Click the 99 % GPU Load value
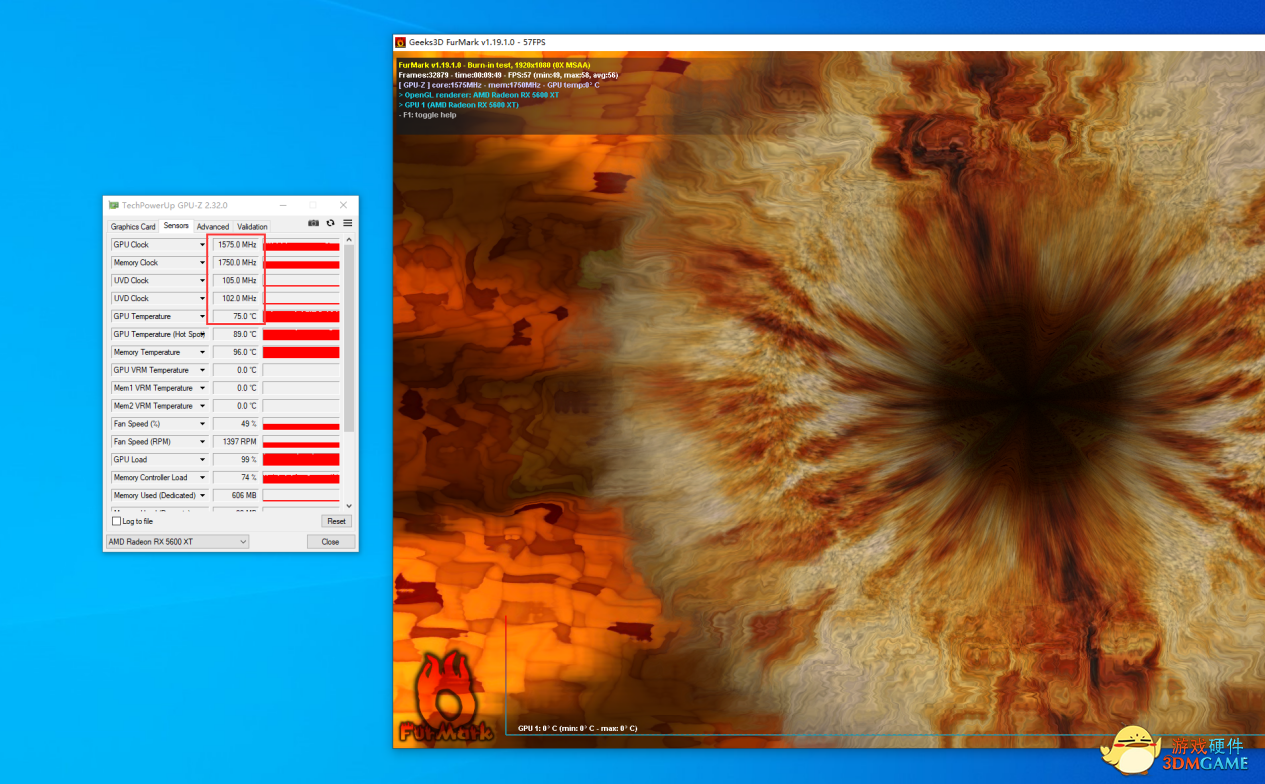This screenshot has width=1265, height=784. tap(236, 460)
